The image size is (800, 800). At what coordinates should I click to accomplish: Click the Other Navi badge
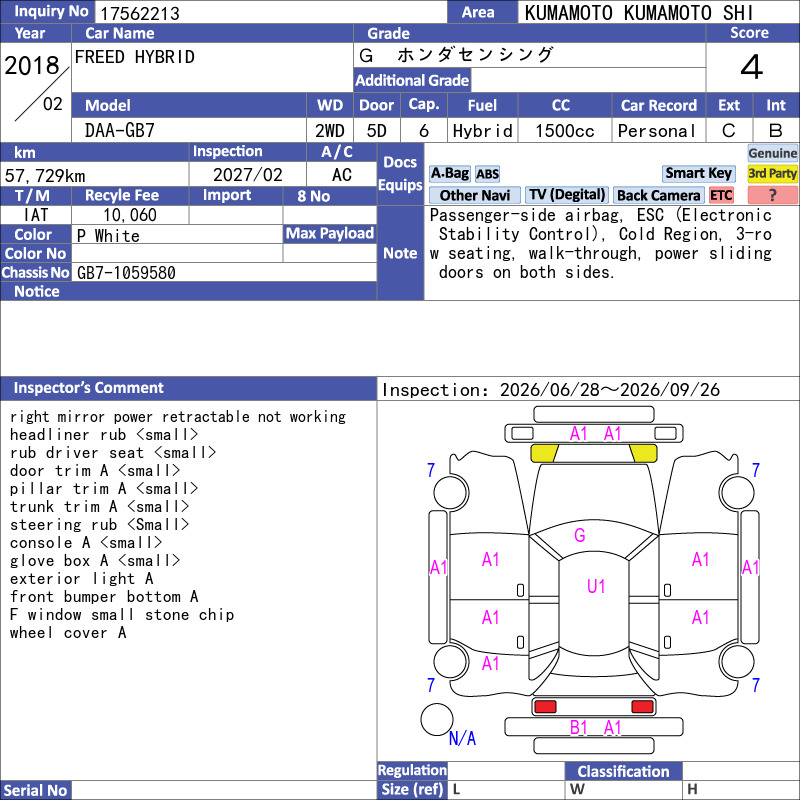(474, 195)
